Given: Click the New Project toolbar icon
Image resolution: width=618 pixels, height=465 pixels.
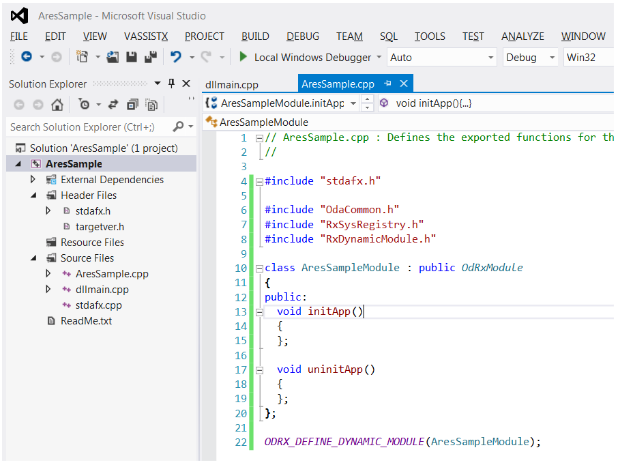Looking at the screenshot, I should [82, 57].
